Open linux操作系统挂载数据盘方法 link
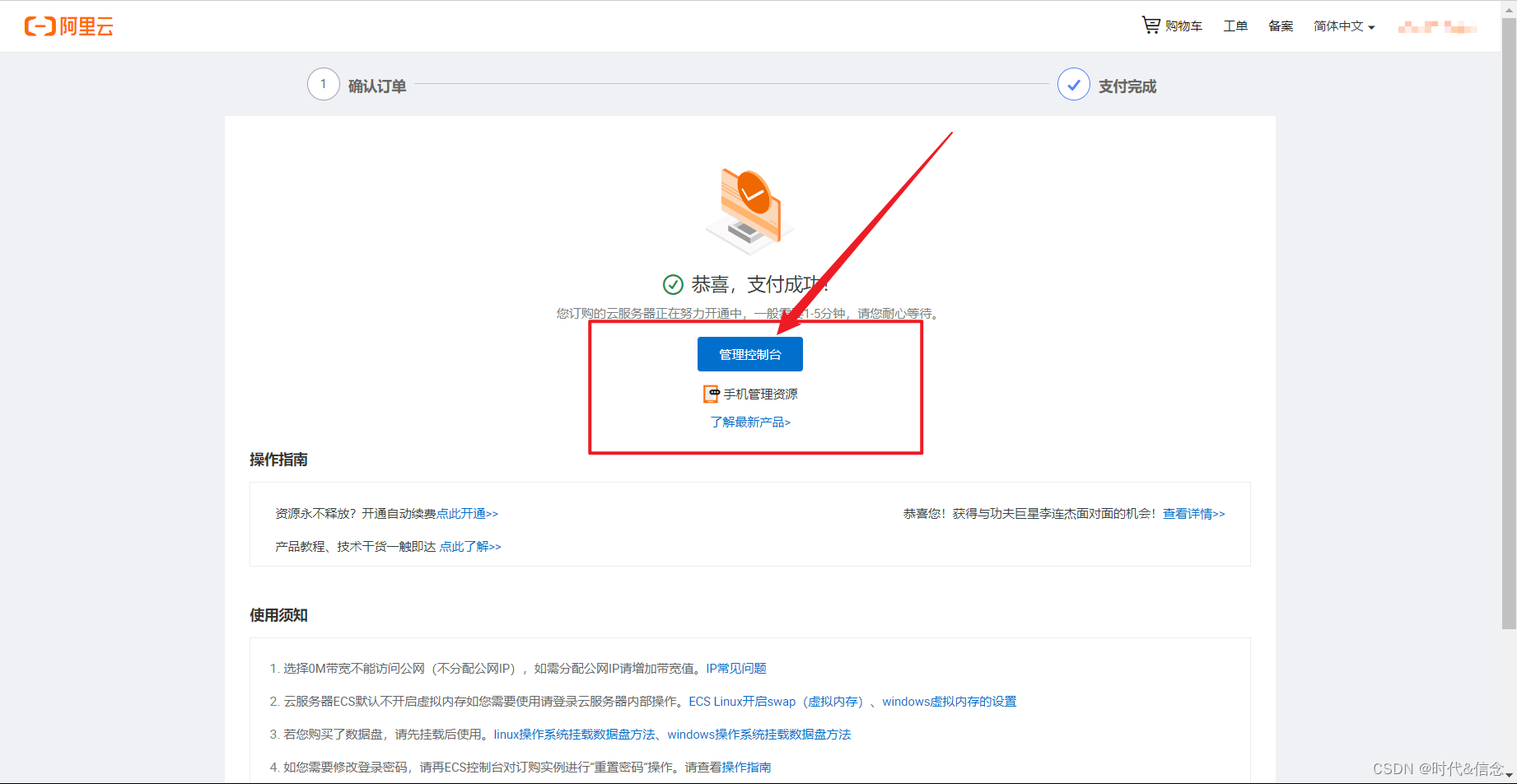 574,735
